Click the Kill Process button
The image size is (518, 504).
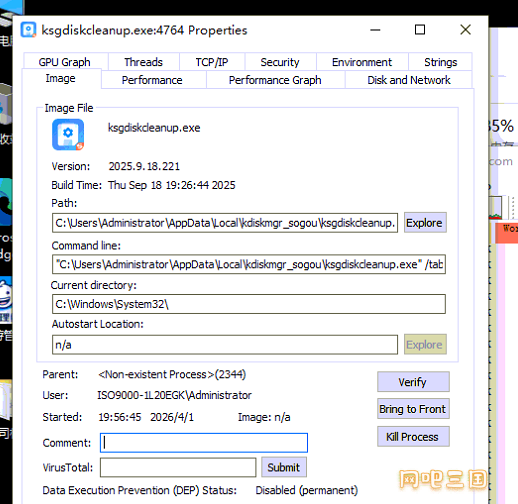(x=413, y=436)
